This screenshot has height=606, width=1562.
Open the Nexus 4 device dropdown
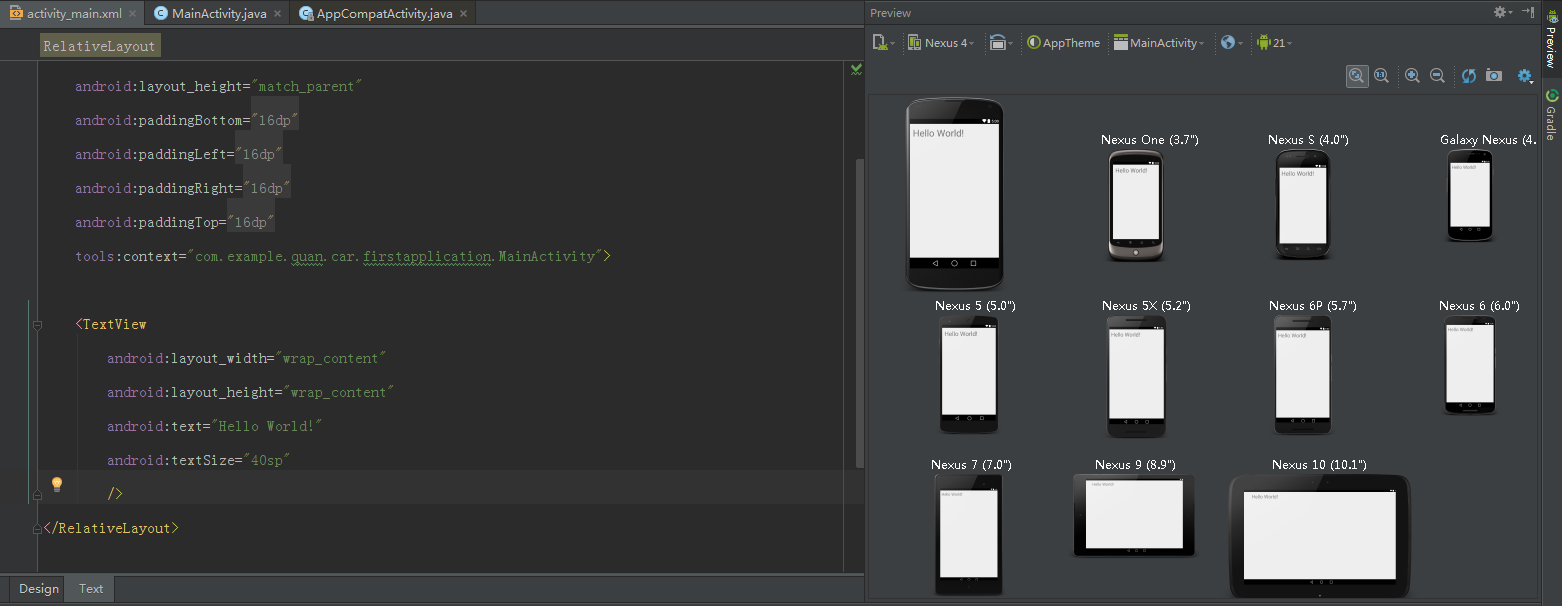coord(941,42)
